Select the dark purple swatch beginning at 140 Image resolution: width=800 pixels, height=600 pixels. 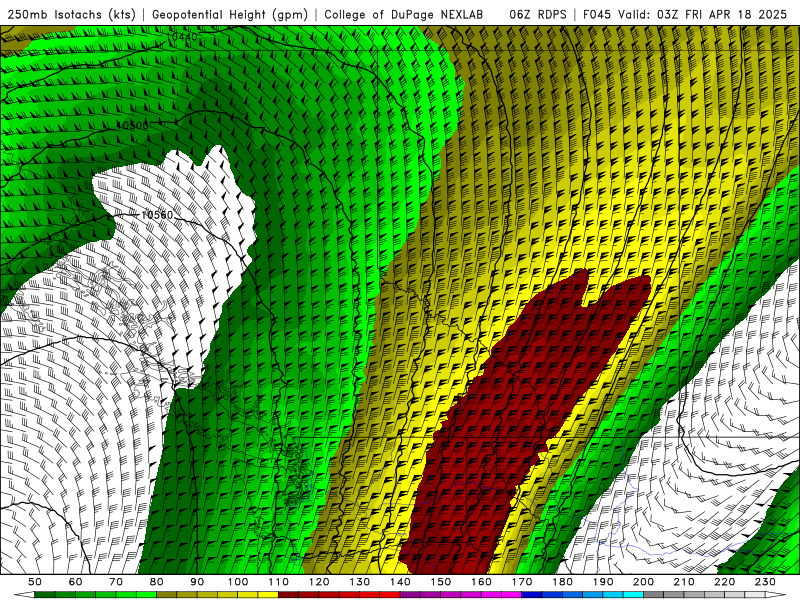pos(410,595)
